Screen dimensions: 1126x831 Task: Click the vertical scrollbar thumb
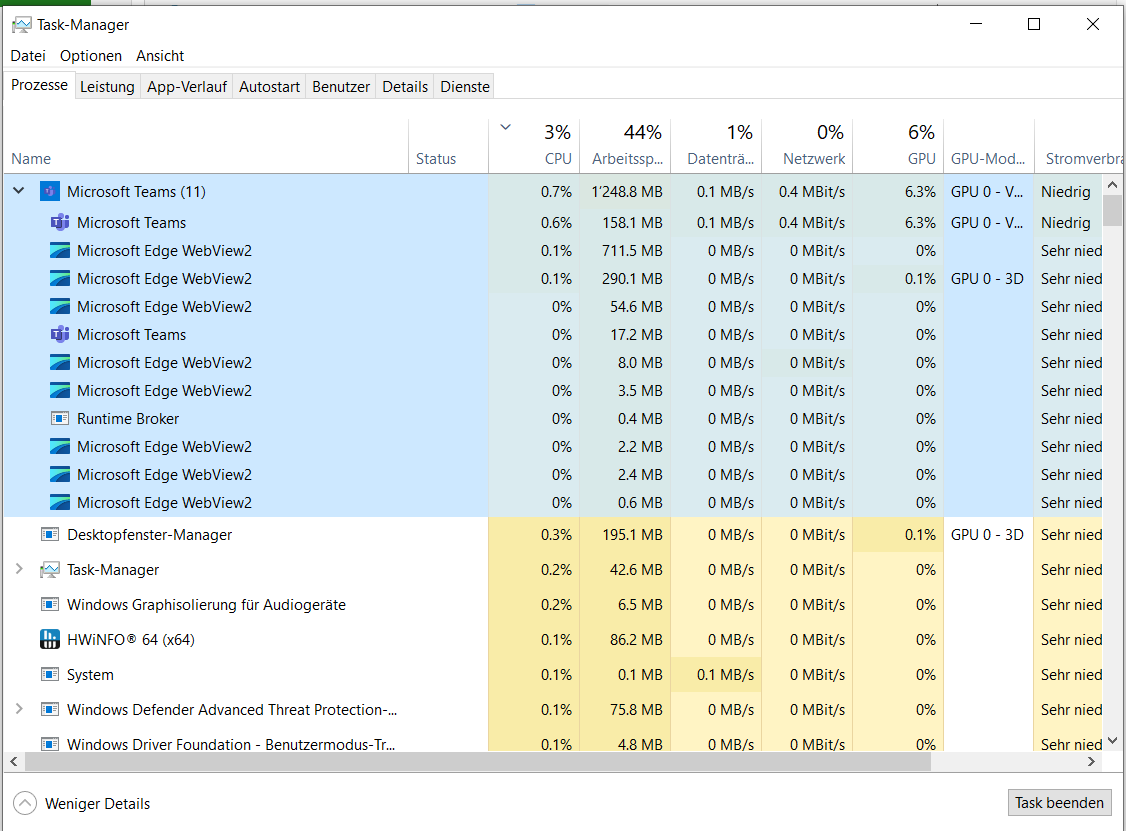1112,210
